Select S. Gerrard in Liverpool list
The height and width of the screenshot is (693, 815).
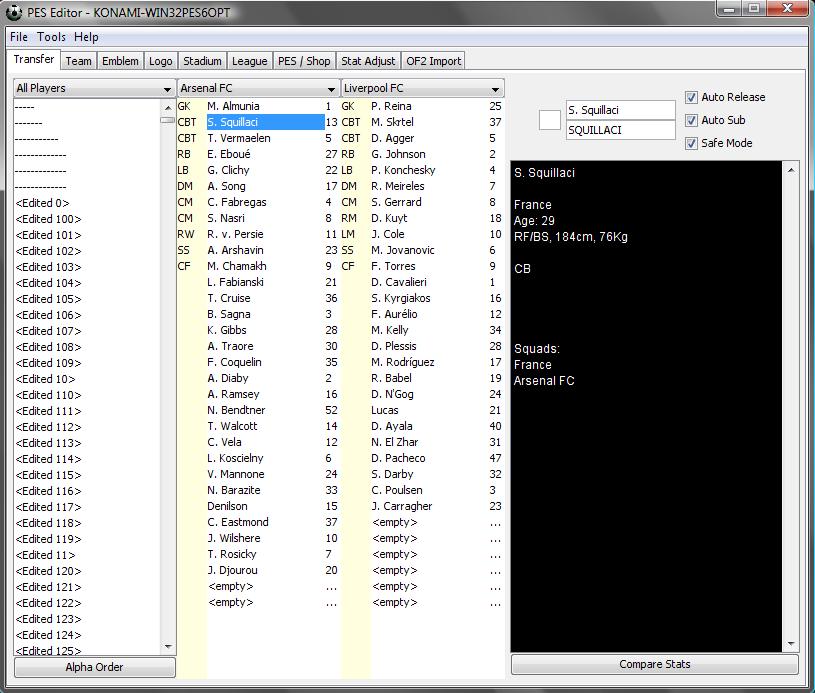click(x=422, y=202)
